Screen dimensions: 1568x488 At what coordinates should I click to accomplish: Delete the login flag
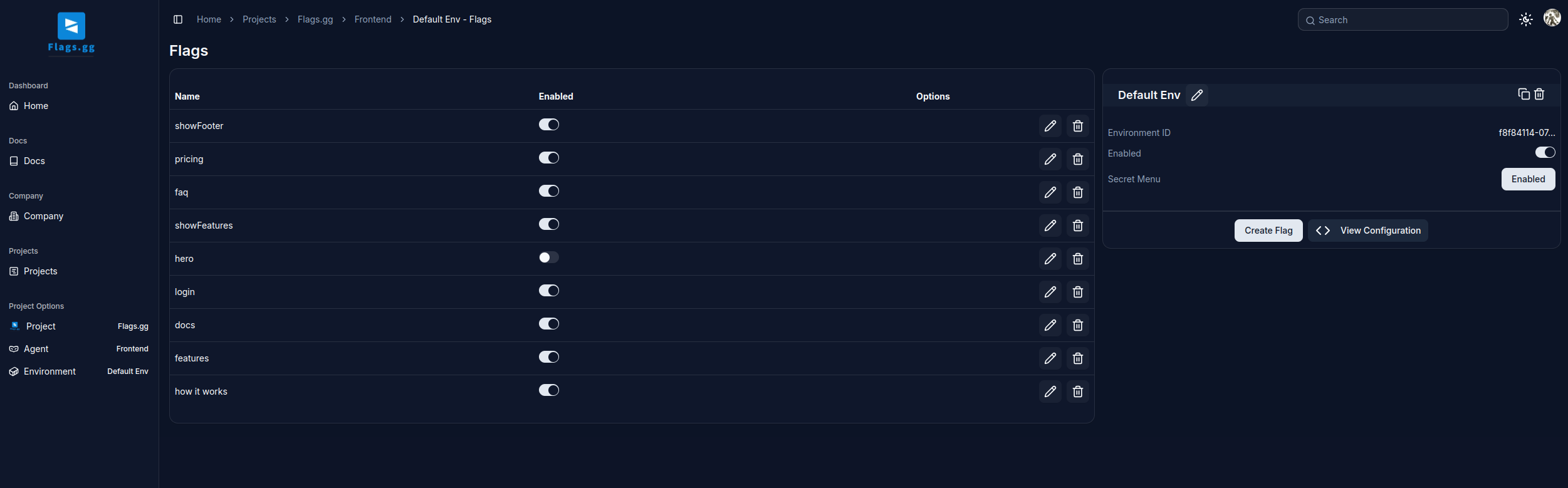pos(1078,292)
